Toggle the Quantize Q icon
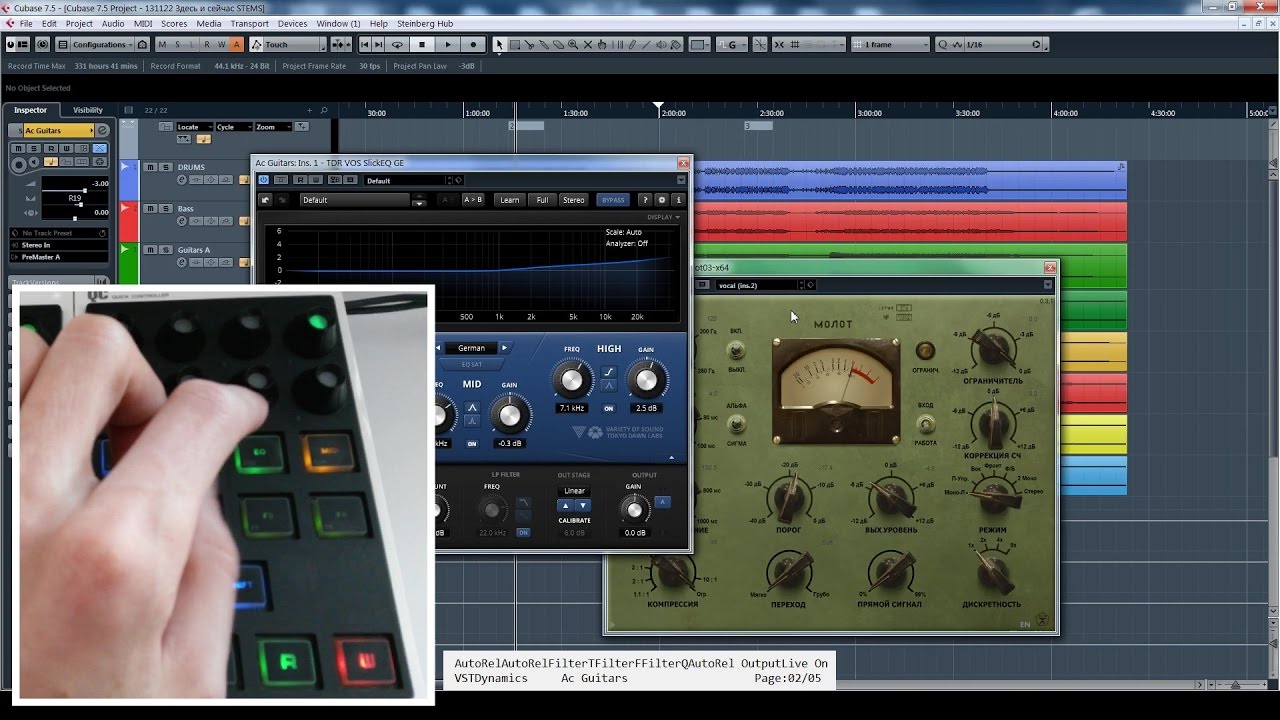The height and width of the screenshot is (720, 1280). tap(943, 45)
